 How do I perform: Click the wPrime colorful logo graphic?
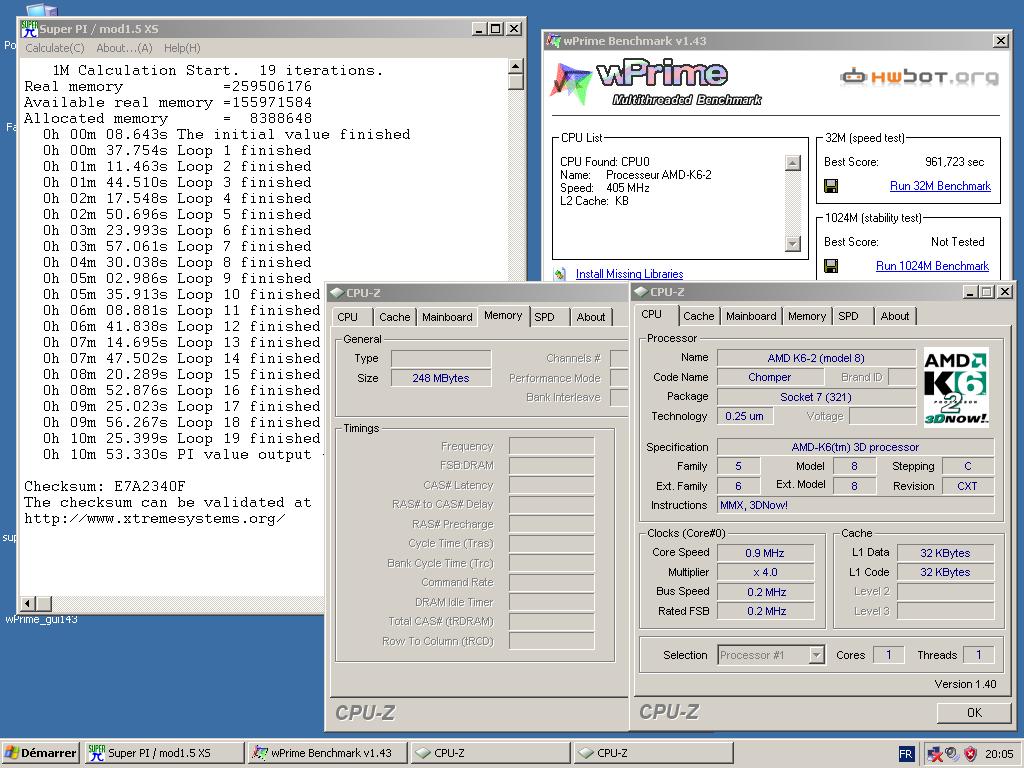(x=571, y=82)
